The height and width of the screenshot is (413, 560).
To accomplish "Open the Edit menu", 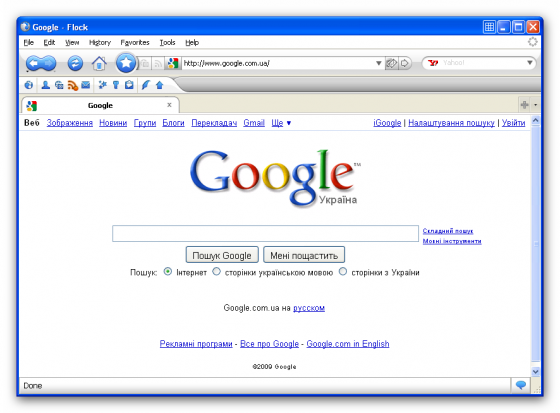I will pos(49,43).
